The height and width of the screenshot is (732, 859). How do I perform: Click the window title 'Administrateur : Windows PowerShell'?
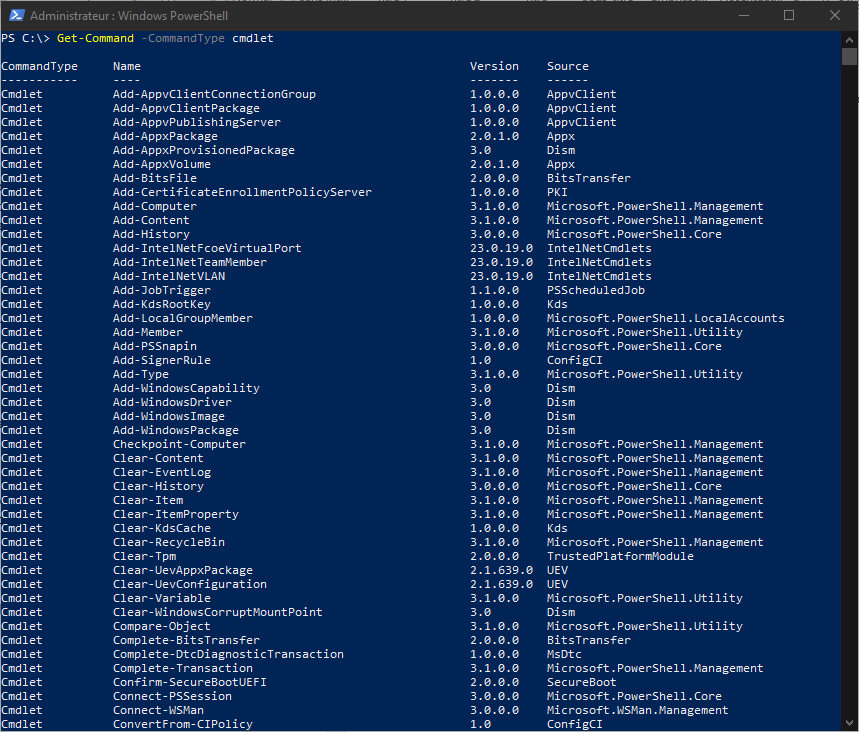click(126, 16)
